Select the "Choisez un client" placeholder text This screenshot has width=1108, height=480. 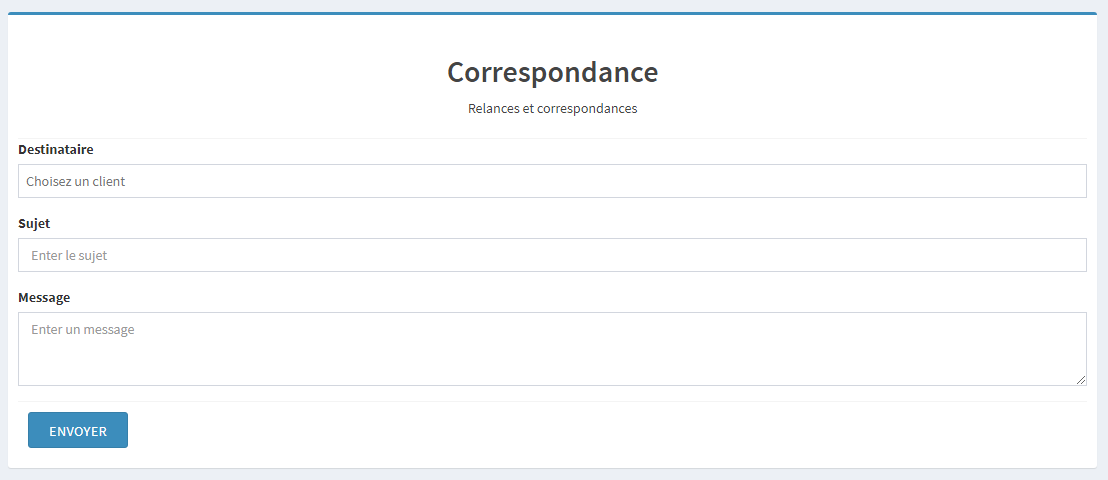click(x=75, y=181)
